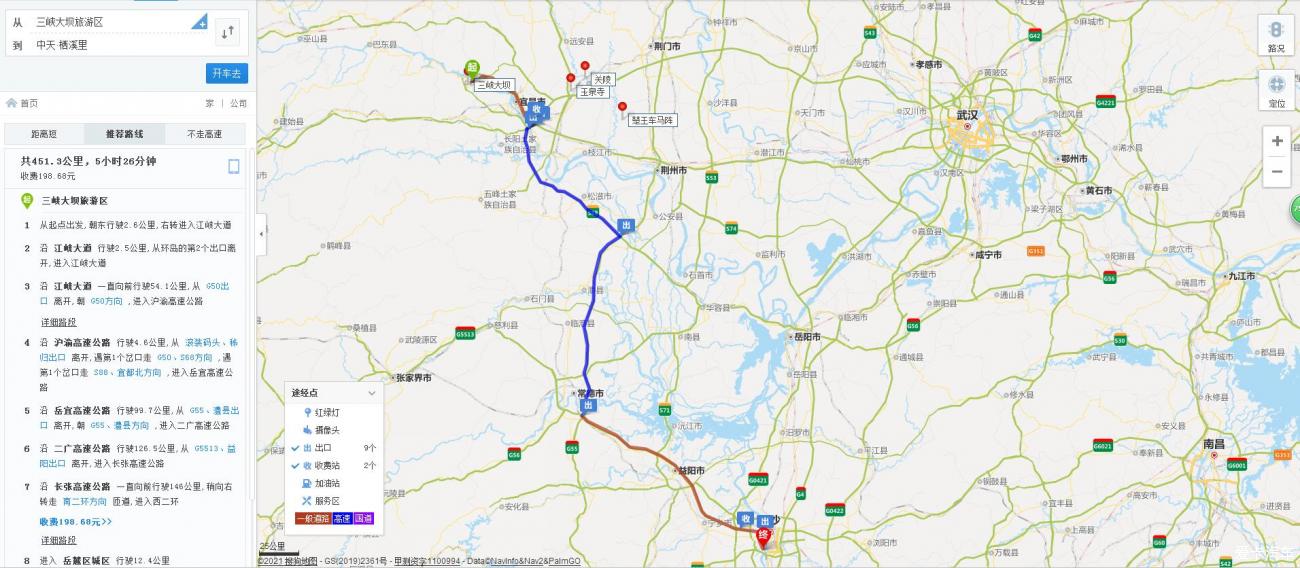This screenshot has height=568, width=1300.
Task: Switch to 距离短 route tab
Action: 44,134
